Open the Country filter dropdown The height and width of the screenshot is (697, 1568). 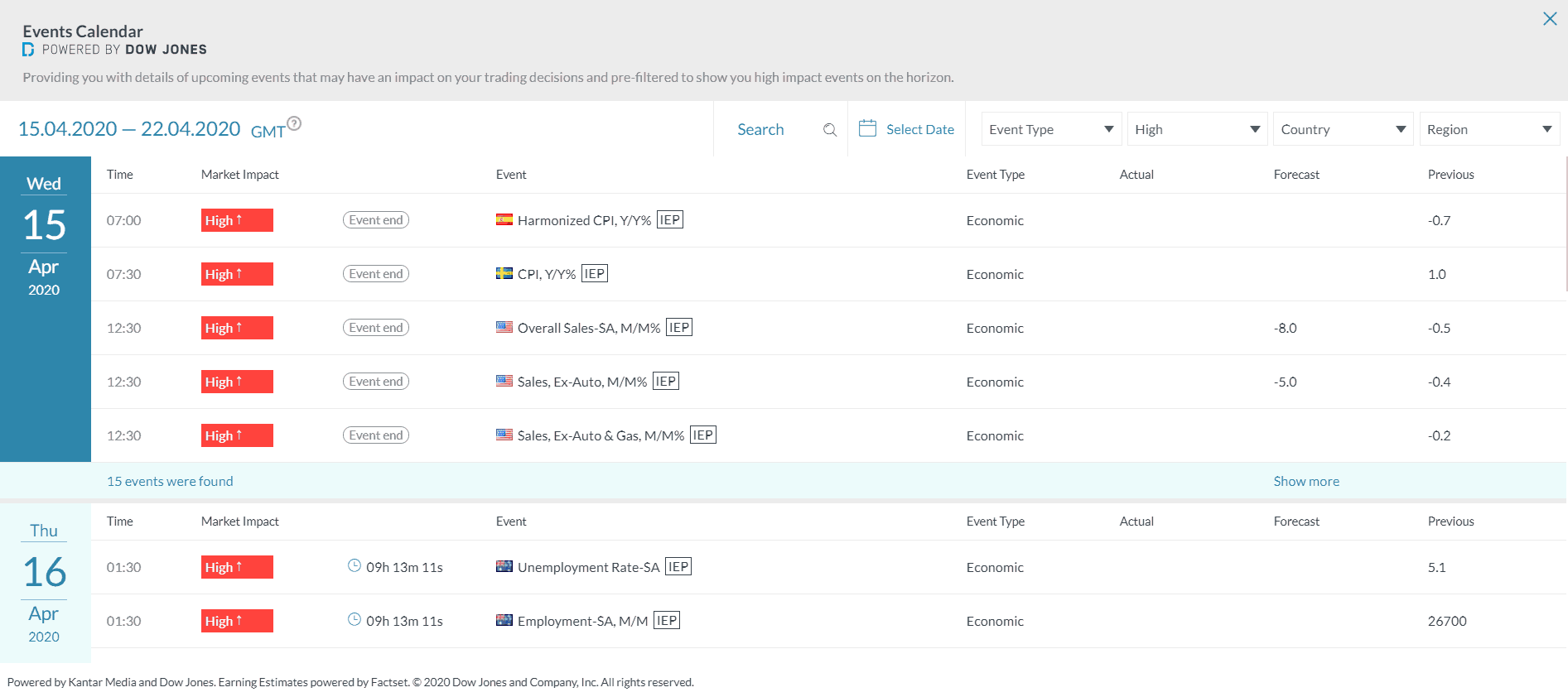[x=1343, y=129]
